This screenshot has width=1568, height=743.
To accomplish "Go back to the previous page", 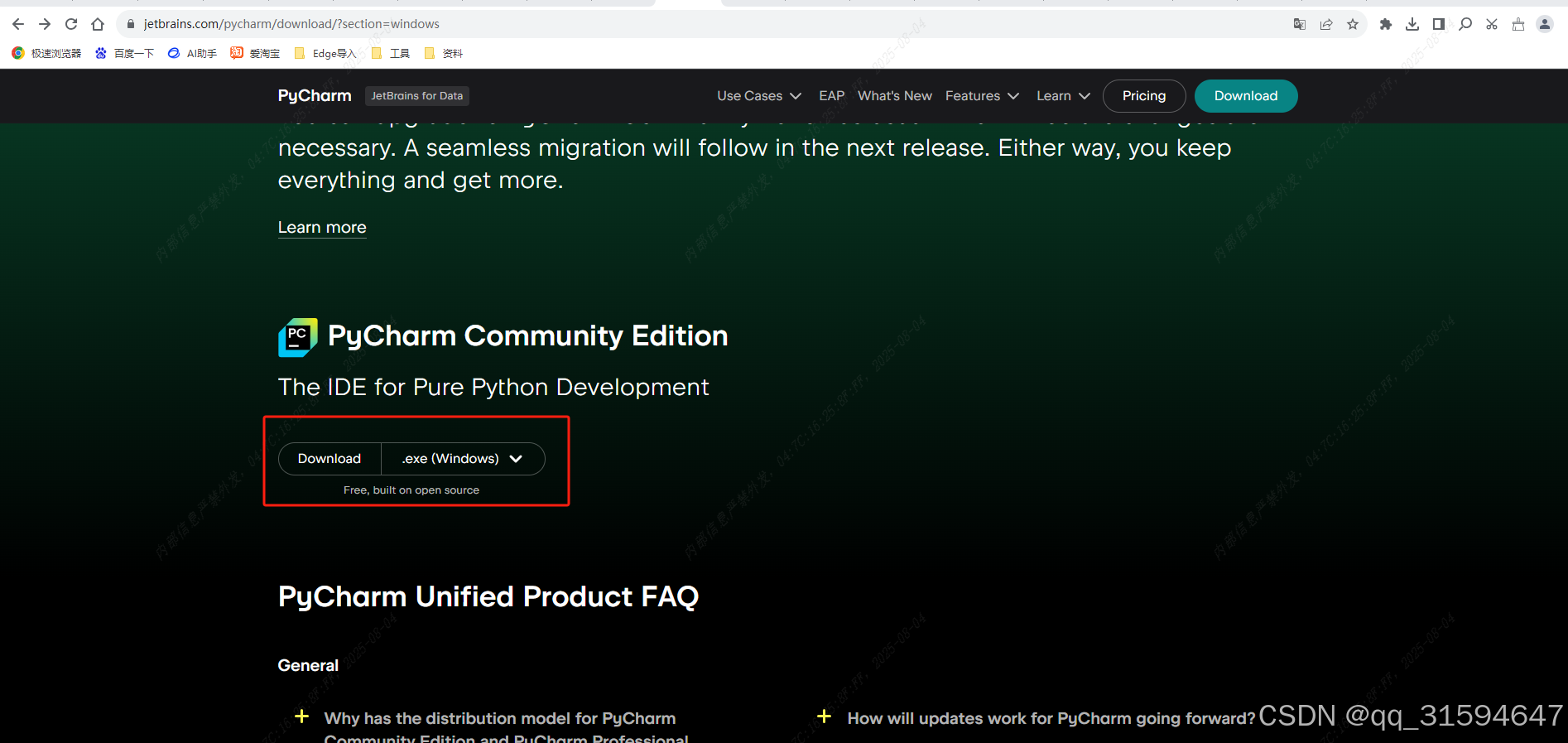I will click(x=18, y=24).
